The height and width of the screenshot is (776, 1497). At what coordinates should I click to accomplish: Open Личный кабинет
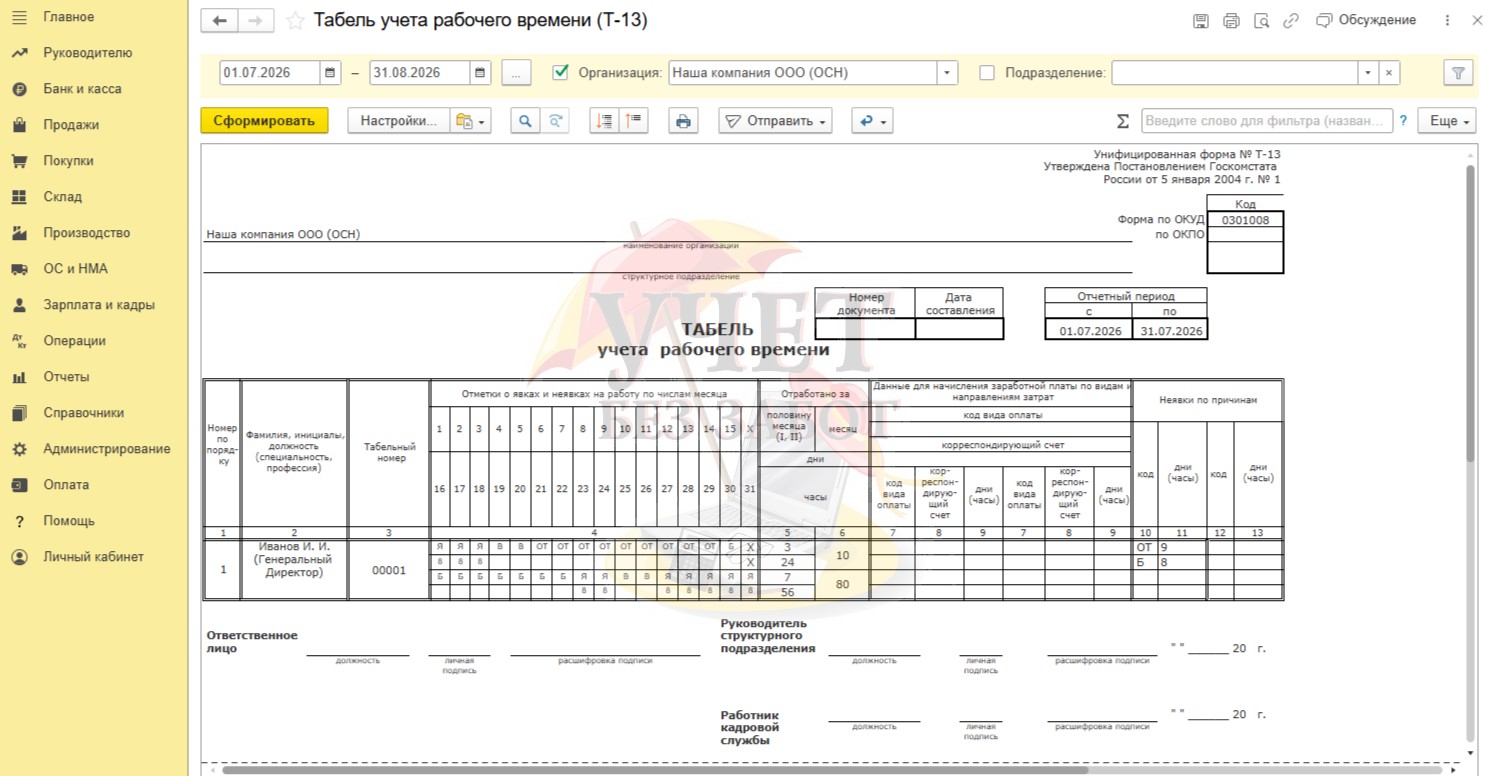pyautogui.click(x=94, y=557)
